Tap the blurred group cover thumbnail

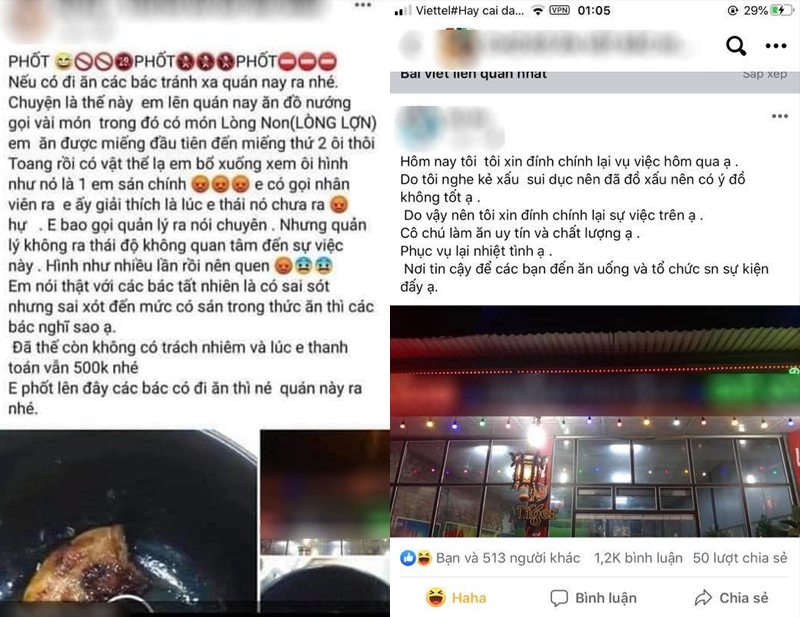coord(454,46)
